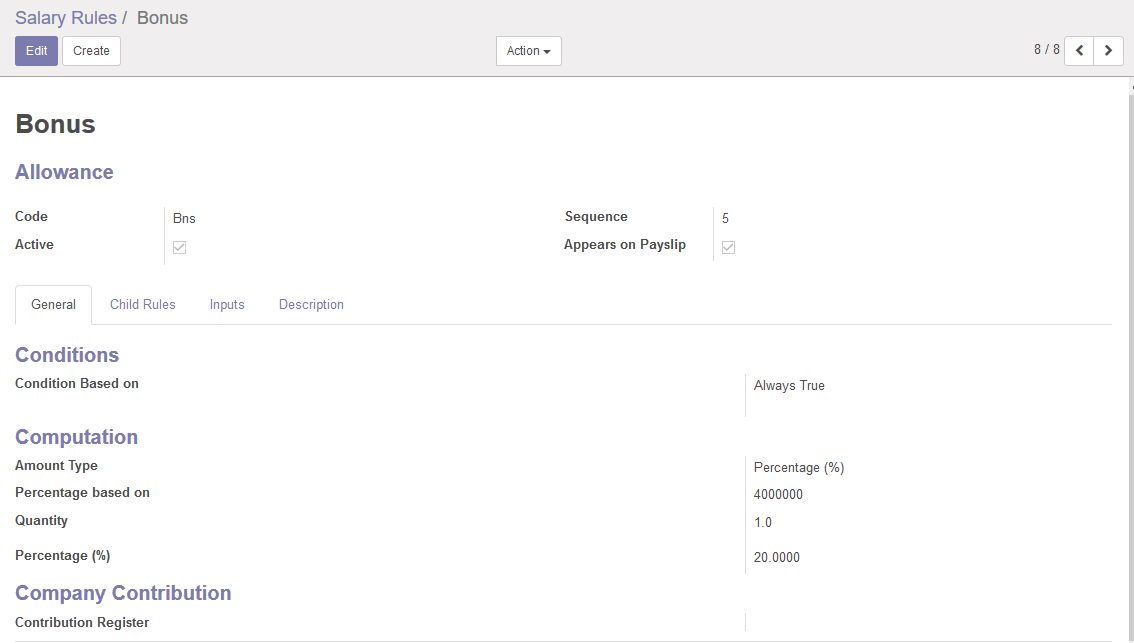Click the Code value Bns
1134x643 pixels.
(x=184, y=218)
